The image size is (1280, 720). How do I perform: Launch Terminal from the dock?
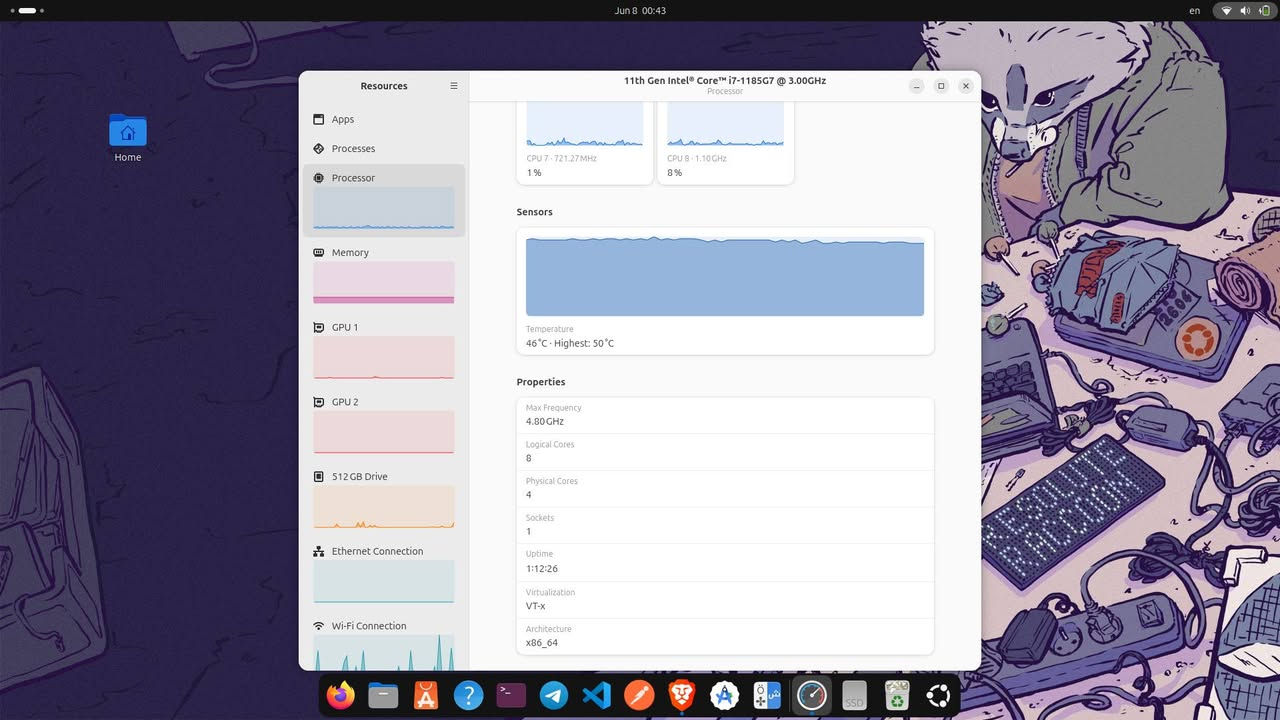pos(511,695)
